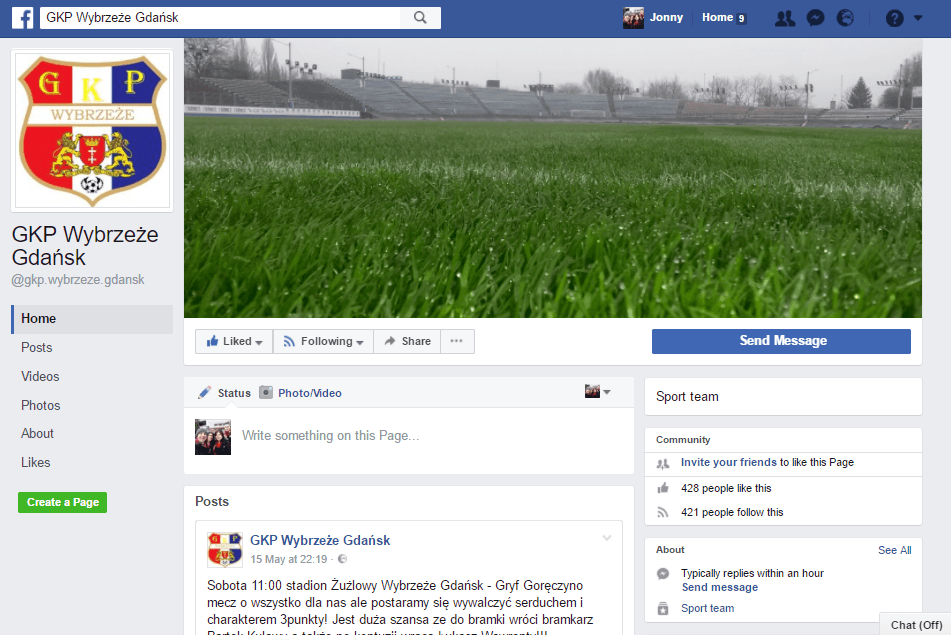Click the Messenger icon by Typically replies
This screenshot has width=951, height=635.
tap(663, 574)
